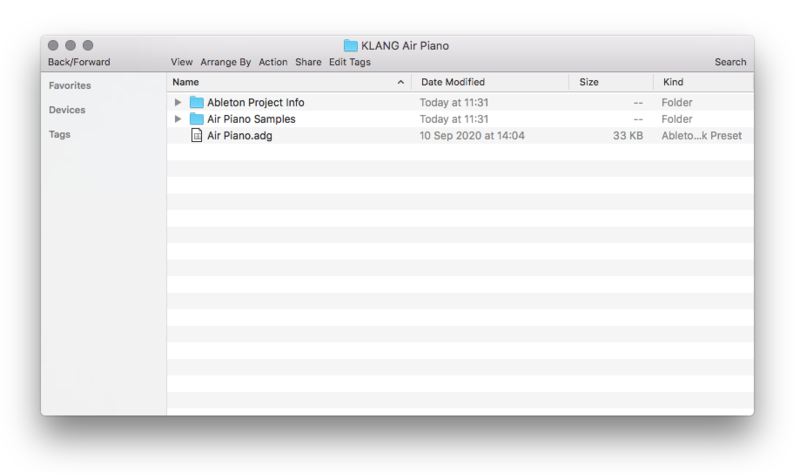This screenshot has height=473, width=800.
Task: Click the Ableto...k Preset kind text
Action: pos(702,136)
